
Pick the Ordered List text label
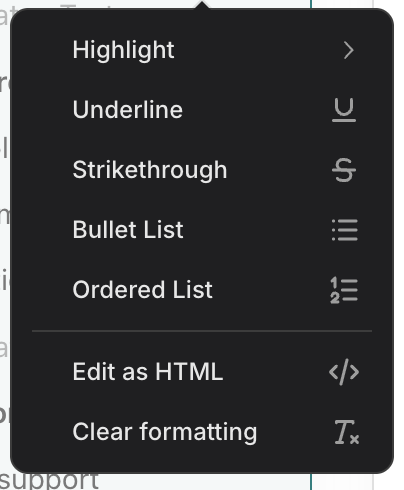(142, 289)
